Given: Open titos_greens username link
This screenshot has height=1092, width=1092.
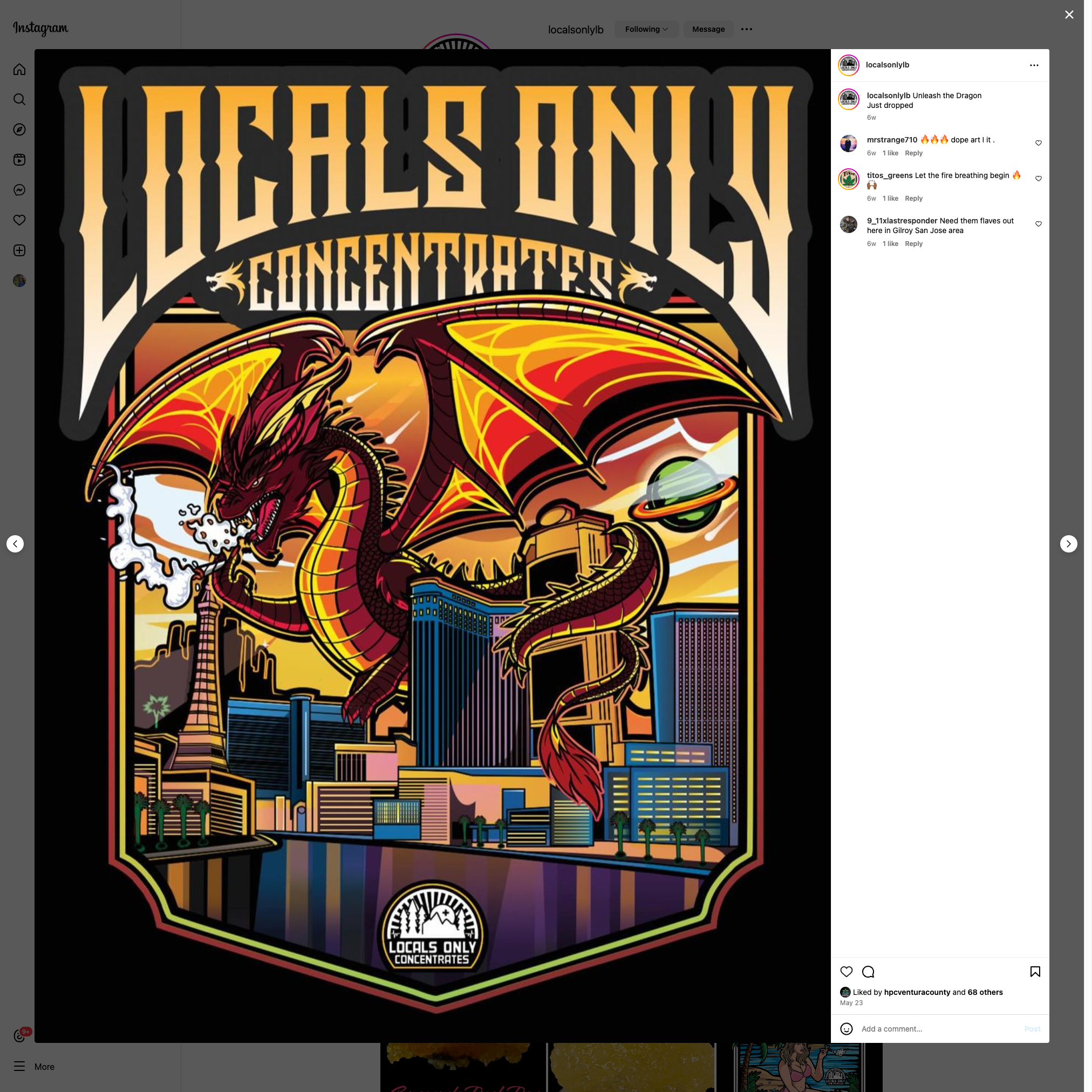Looking at the screenshot, I should click(x=890, y=175).
